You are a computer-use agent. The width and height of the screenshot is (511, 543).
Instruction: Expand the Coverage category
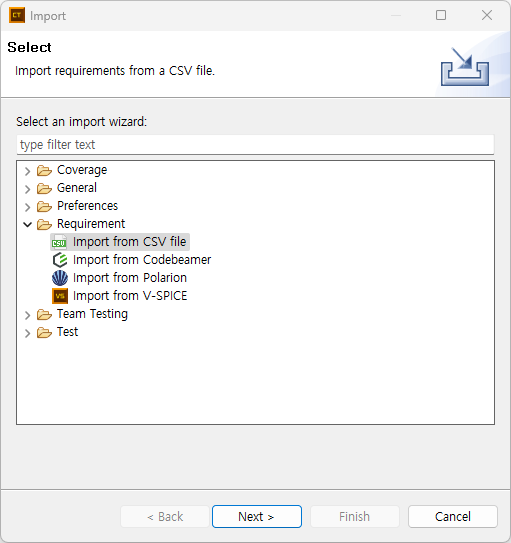pos(28,171)
